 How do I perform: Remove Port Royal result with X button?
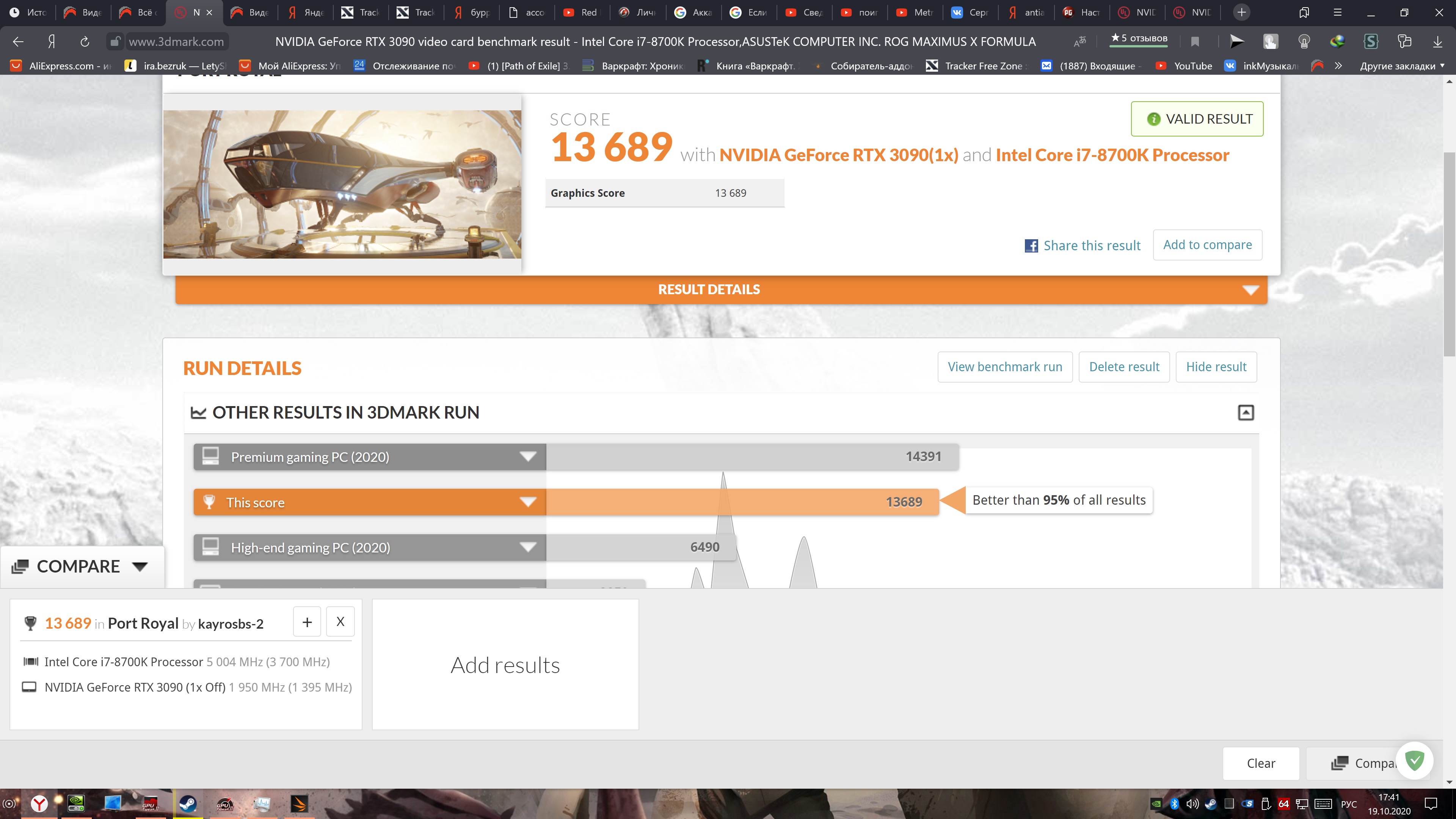340,622
